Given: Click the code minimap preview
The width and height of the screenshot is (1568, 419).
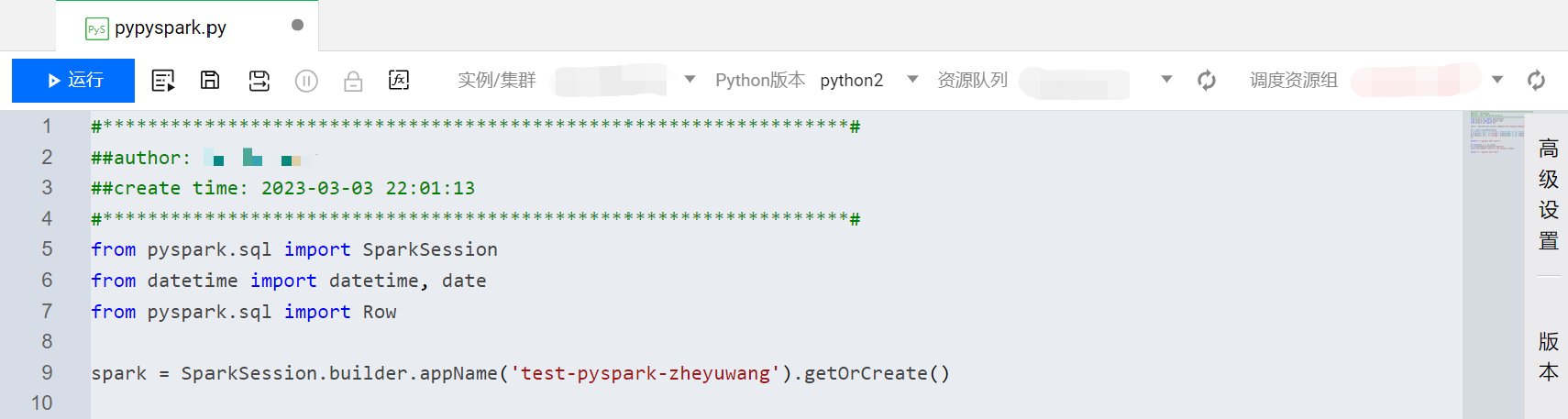Looking at the screenshot, I should pyautogui.click(x=1495, y=133).
